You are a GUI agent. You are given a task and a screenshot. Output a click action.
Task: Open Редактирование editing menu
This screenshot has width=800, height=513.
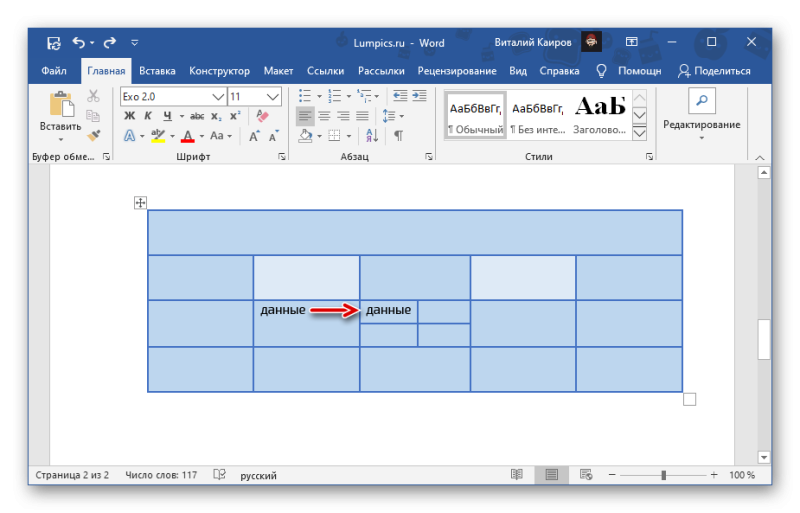coord(702,115)
